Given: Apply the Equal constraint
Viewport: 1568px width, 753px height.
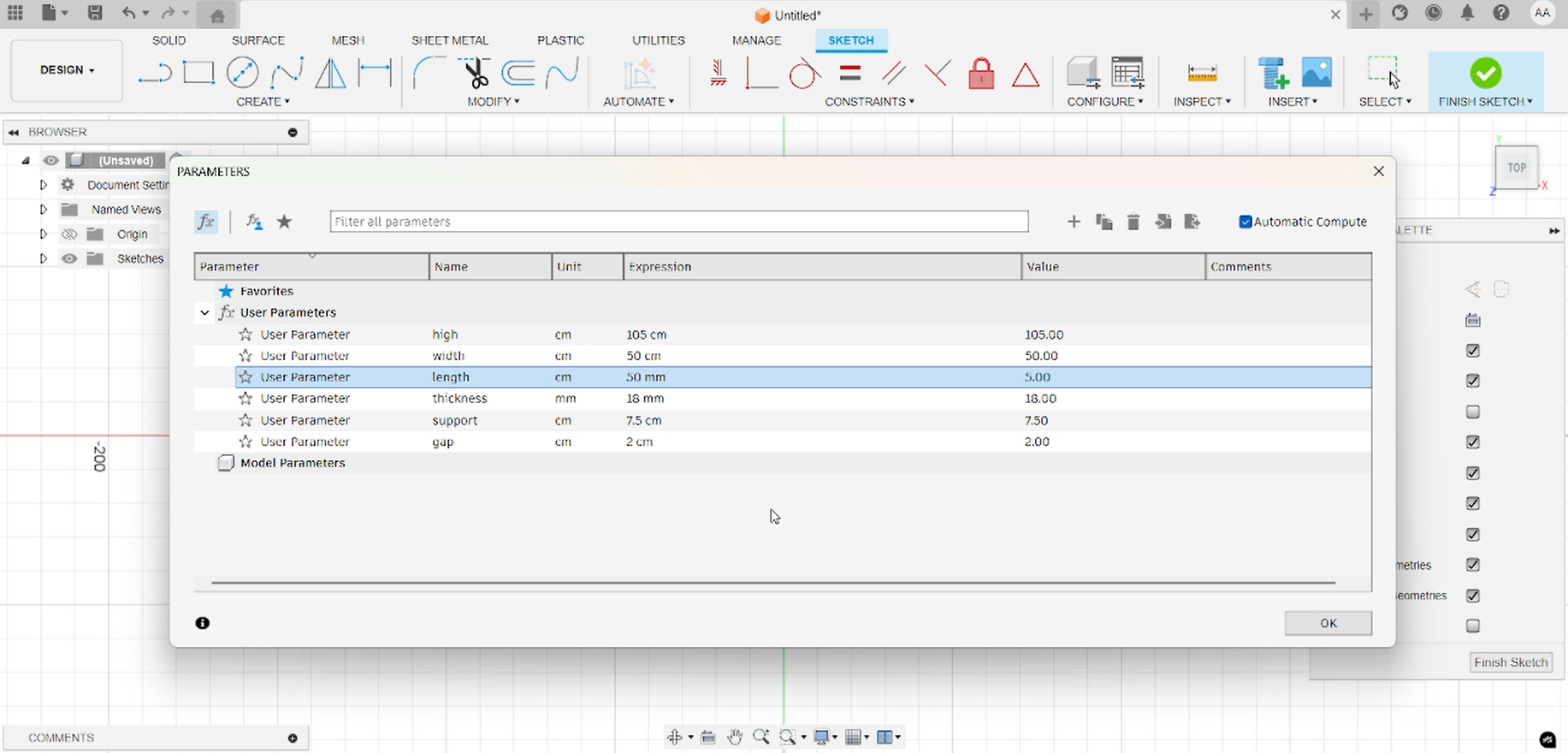Looking at the screenshot, I should 850,74.
